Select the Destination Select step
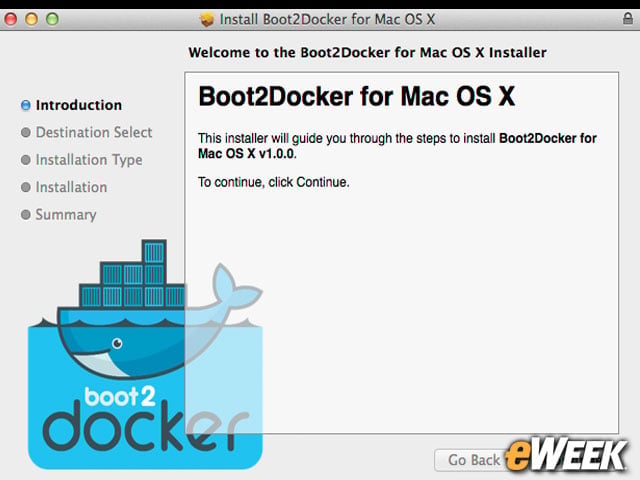Image resolution: width=640 pixels, height=480 pixels. coord(94,132)
